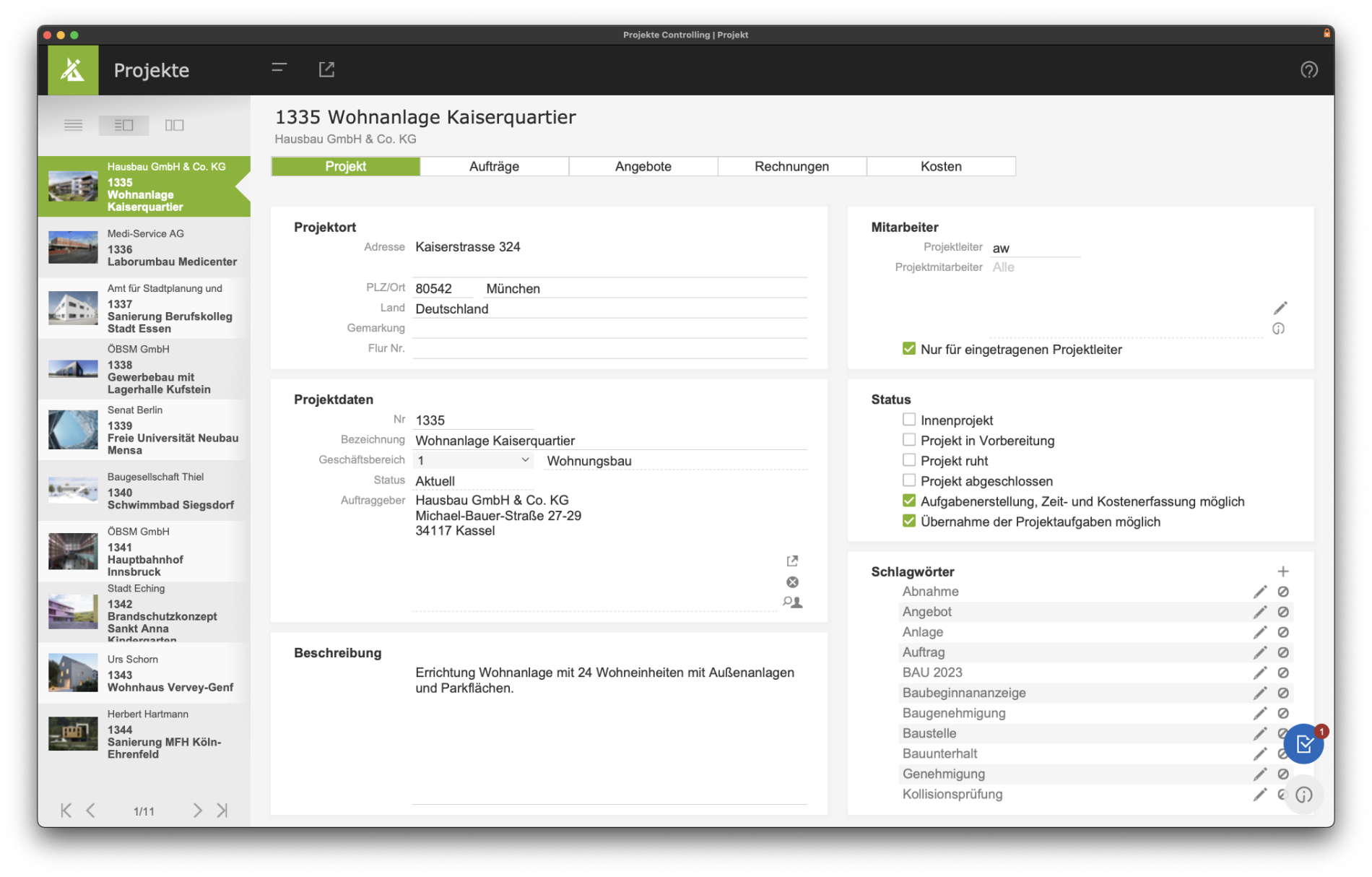Select project 1340 Schwimmbad Siegsdorf
Screen dimensions: 1372x877
point(144,491)
